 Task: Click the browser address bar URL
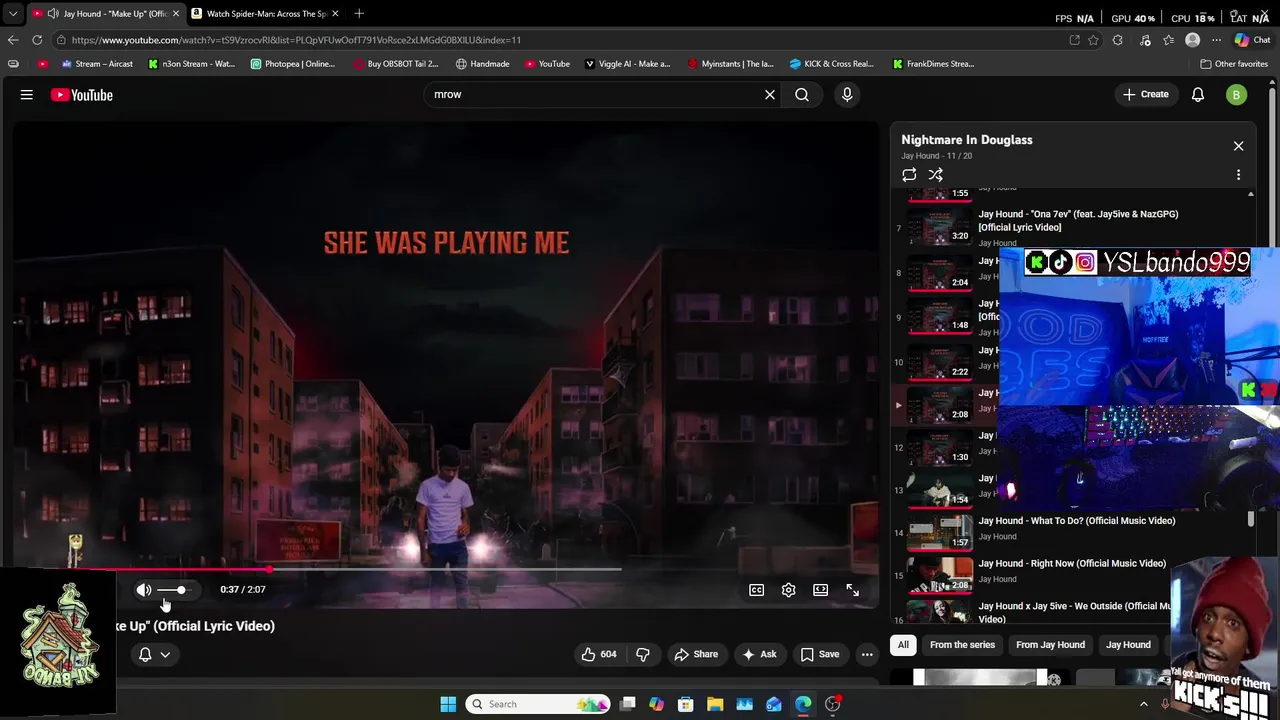tap(296, 40)
